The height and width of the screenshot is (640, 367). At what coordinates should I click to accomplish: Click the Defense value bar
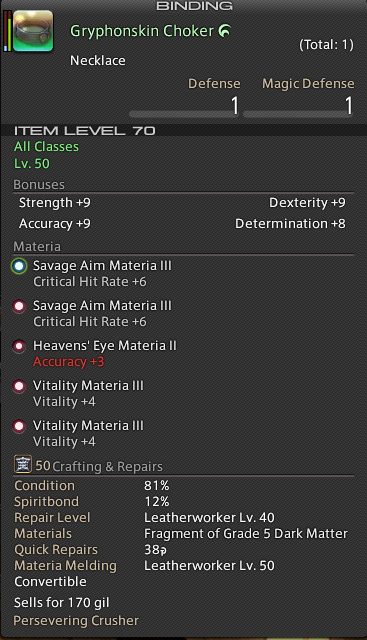tap(184, 115)
